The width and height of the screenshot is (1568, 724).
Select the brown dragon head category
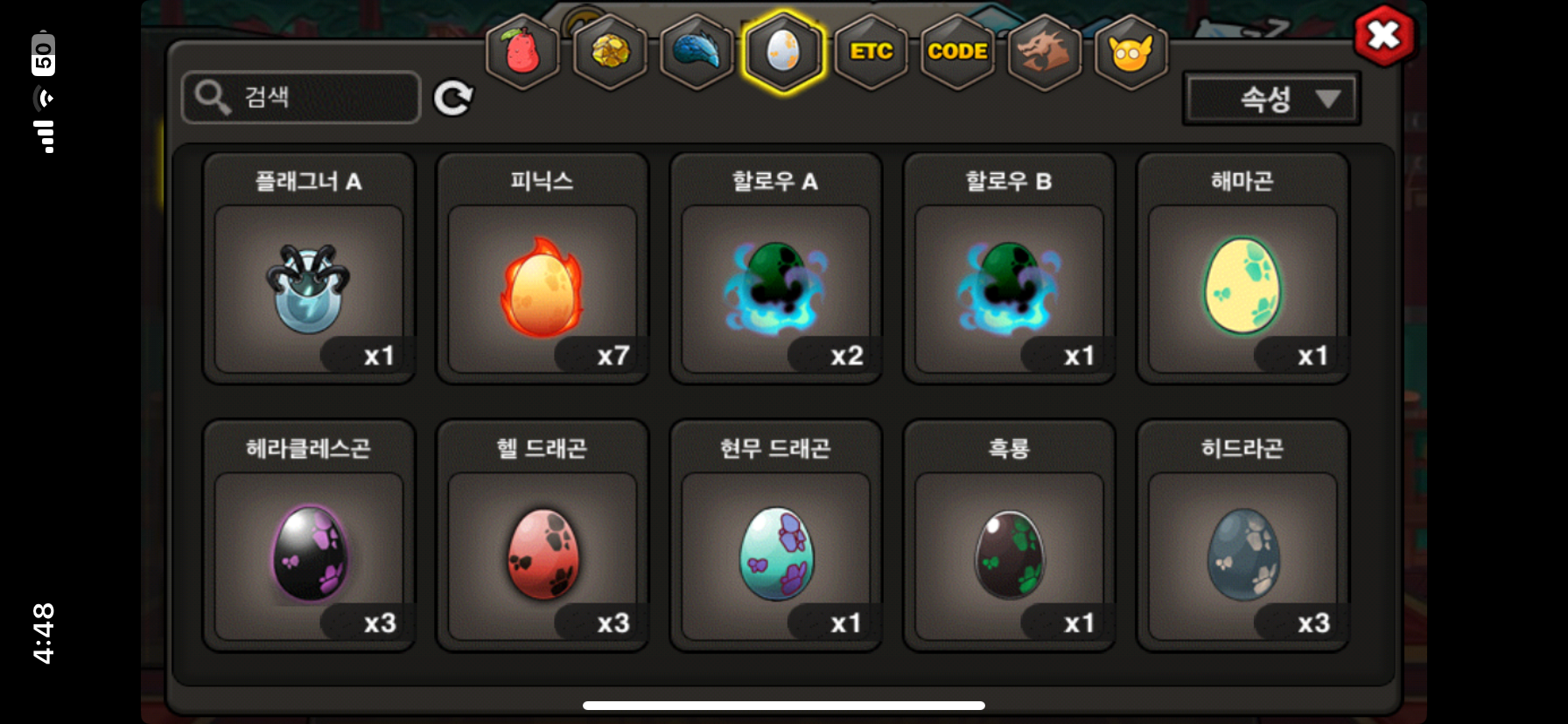pyautogui.click(x=1044, y=52)
